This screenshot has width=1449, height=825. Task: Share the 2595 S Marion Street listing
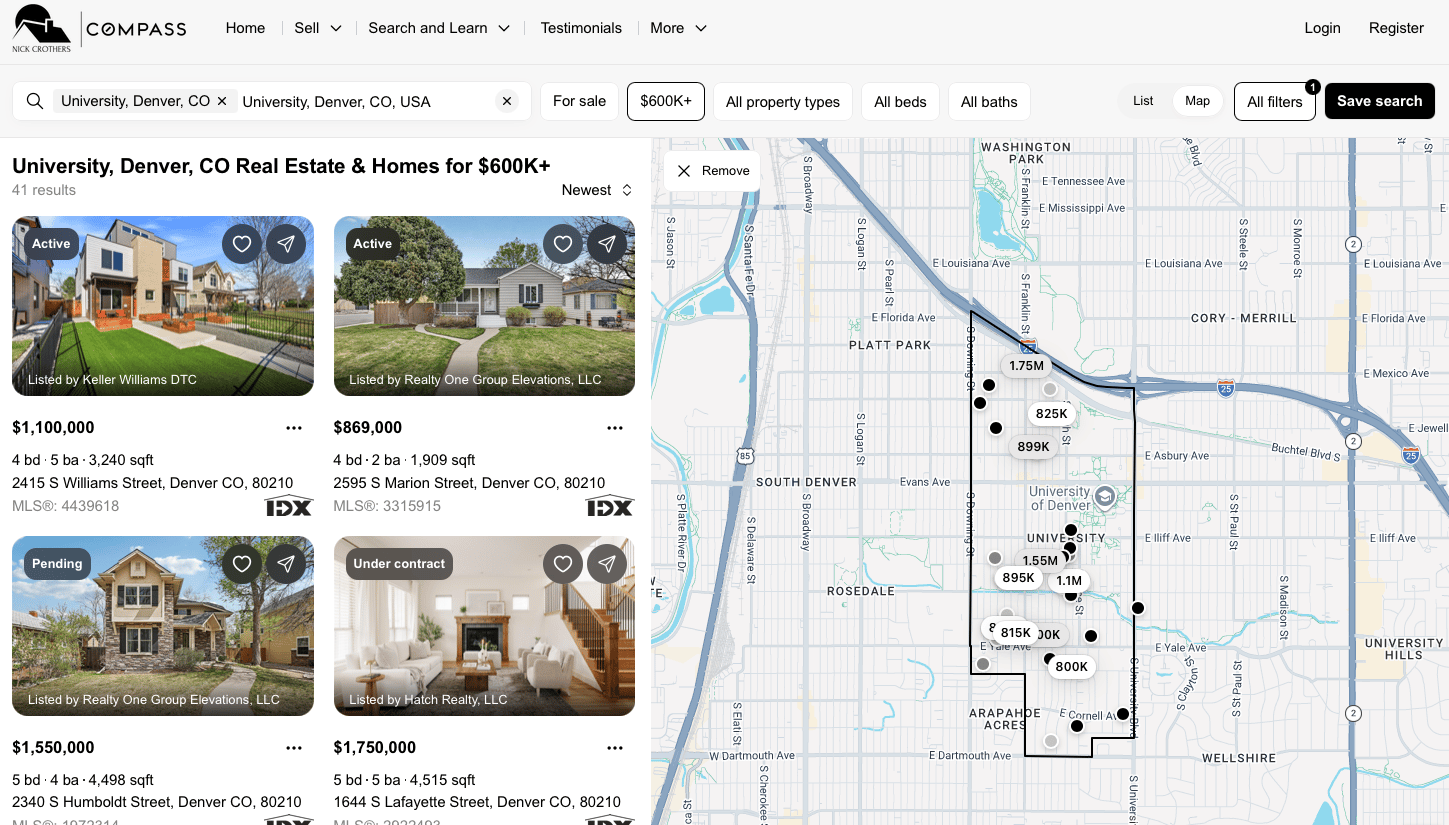tap(607, 244)
